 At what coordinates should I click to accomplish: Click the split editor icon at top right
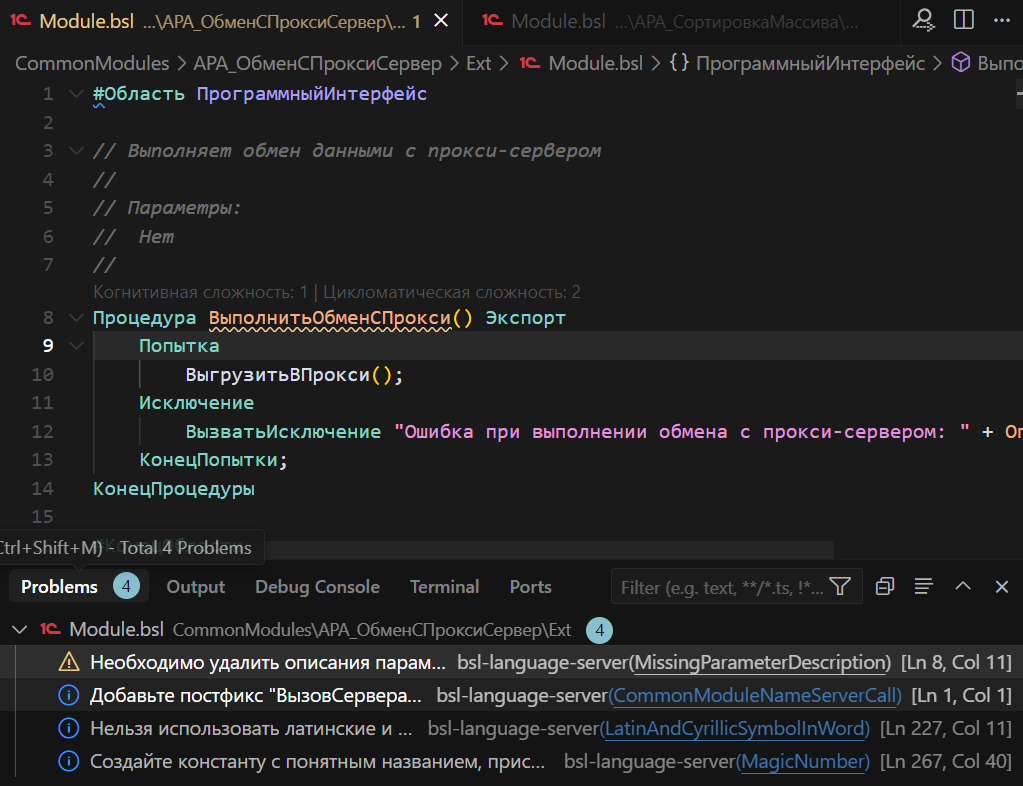962,20
